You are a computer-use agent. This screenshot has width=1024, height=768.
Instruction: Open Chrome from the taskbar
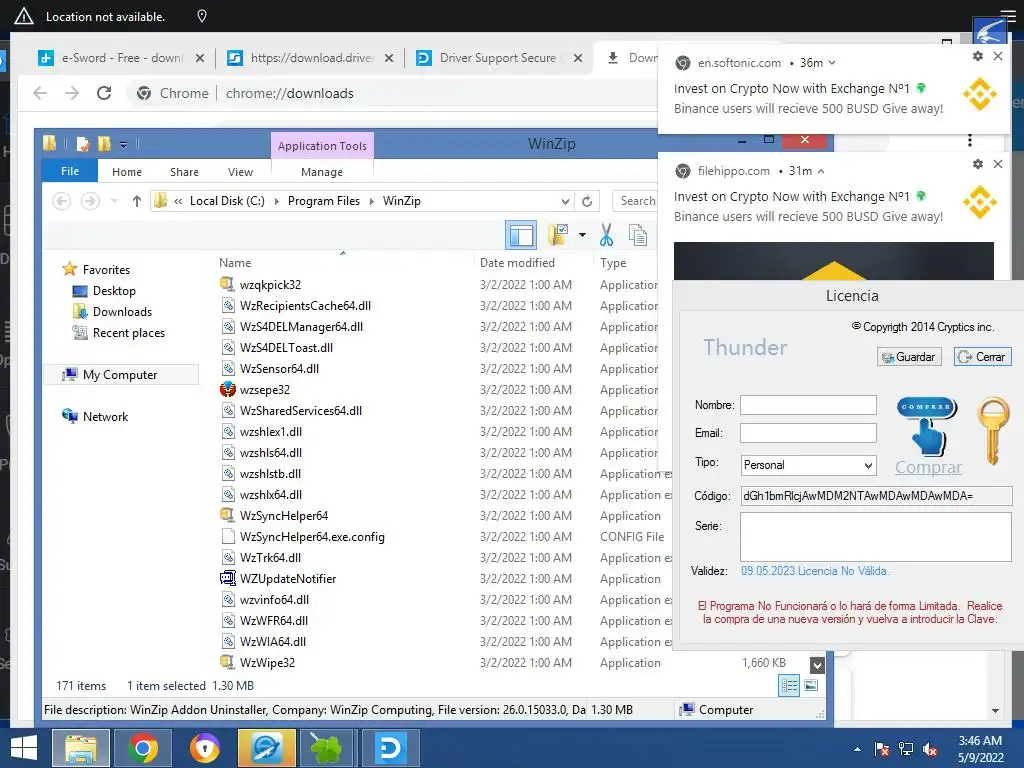[143, 748]
